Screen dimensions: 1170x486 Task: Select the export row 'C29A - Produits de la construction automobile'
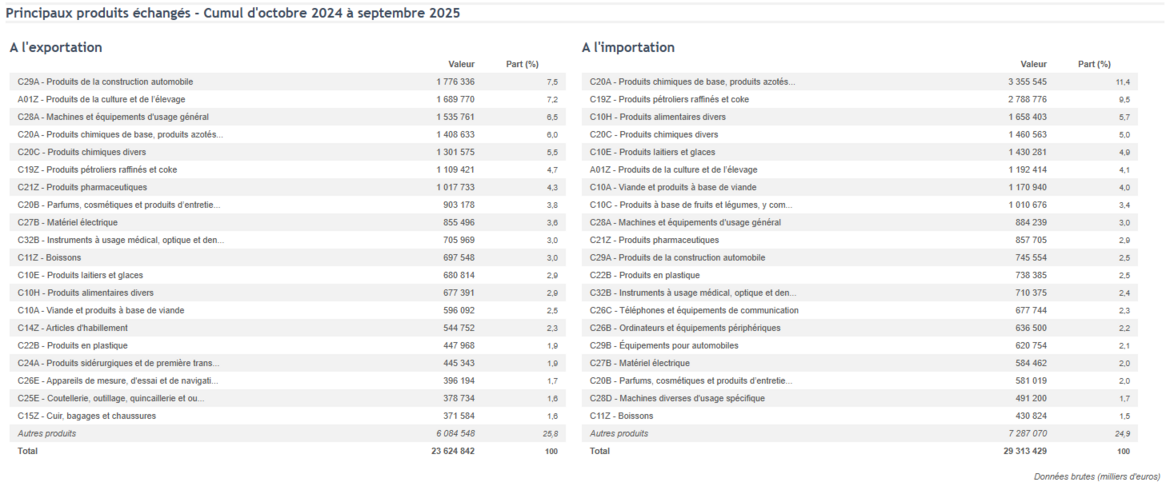(x=105, y=82)
